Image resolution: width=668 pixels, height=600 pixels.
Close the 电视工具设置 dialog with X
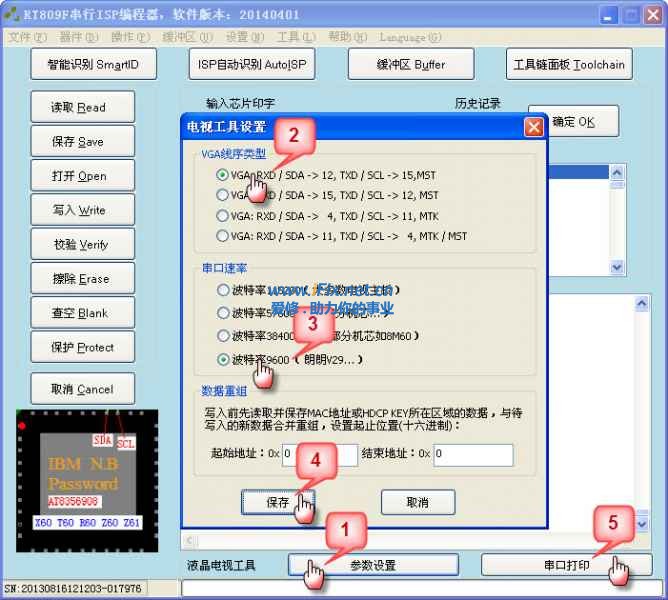coord(534,127)
